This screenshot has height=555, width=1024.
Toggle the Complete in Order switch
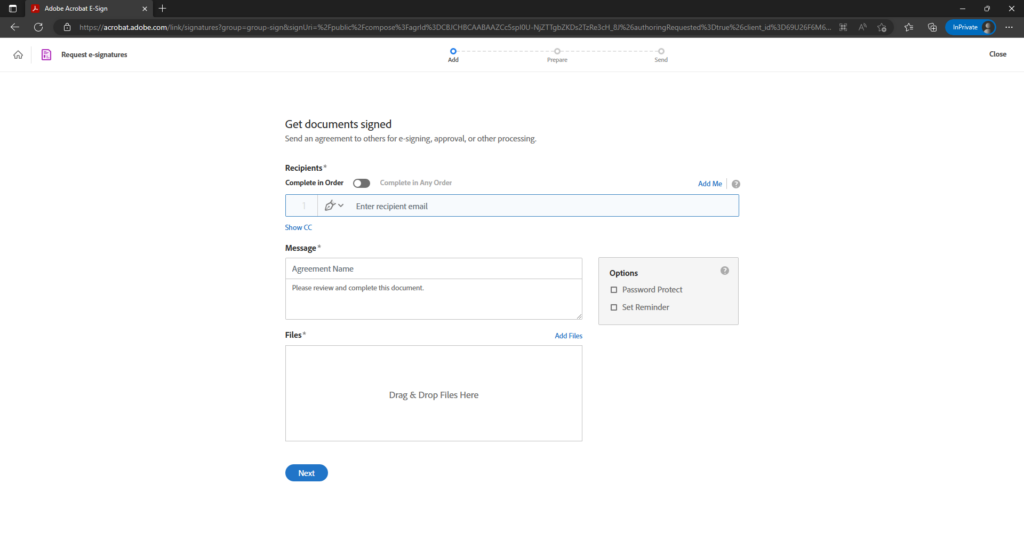click(361, 183)
